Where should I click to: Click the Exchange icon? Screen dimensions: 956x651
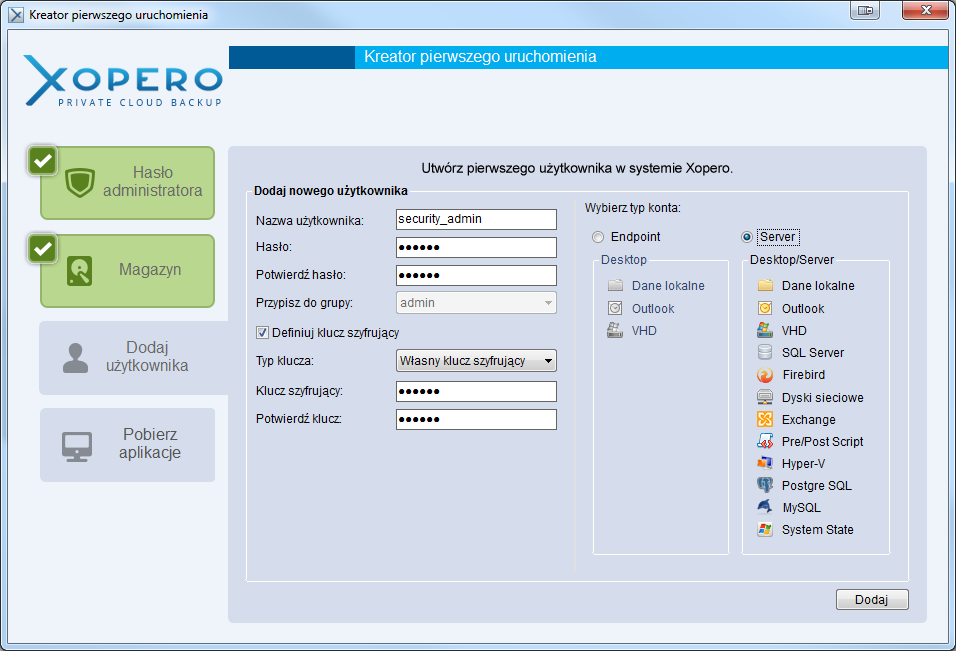coord(765,419)
